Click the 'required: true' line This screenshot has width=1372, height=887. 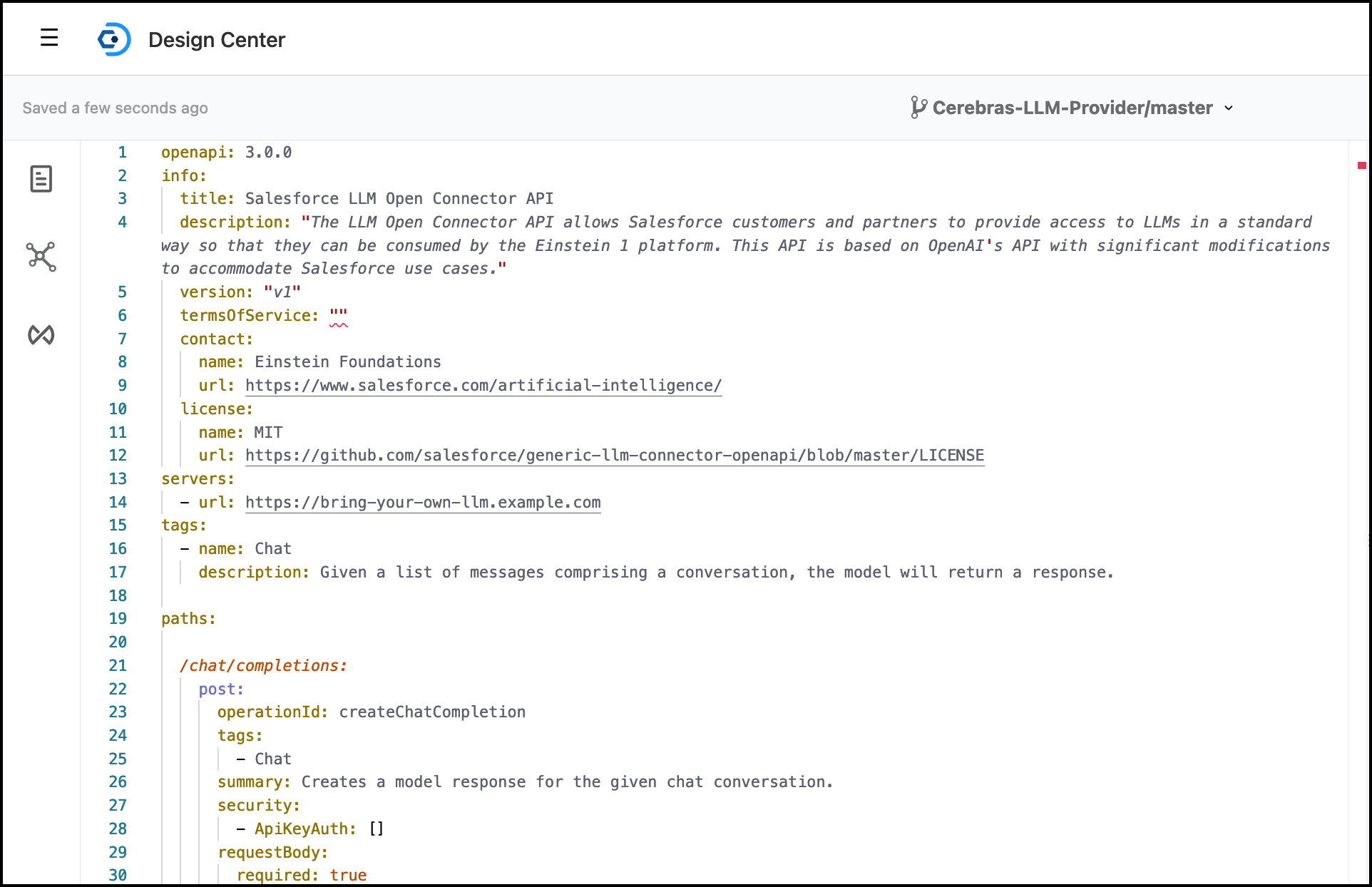coord(302,876)
